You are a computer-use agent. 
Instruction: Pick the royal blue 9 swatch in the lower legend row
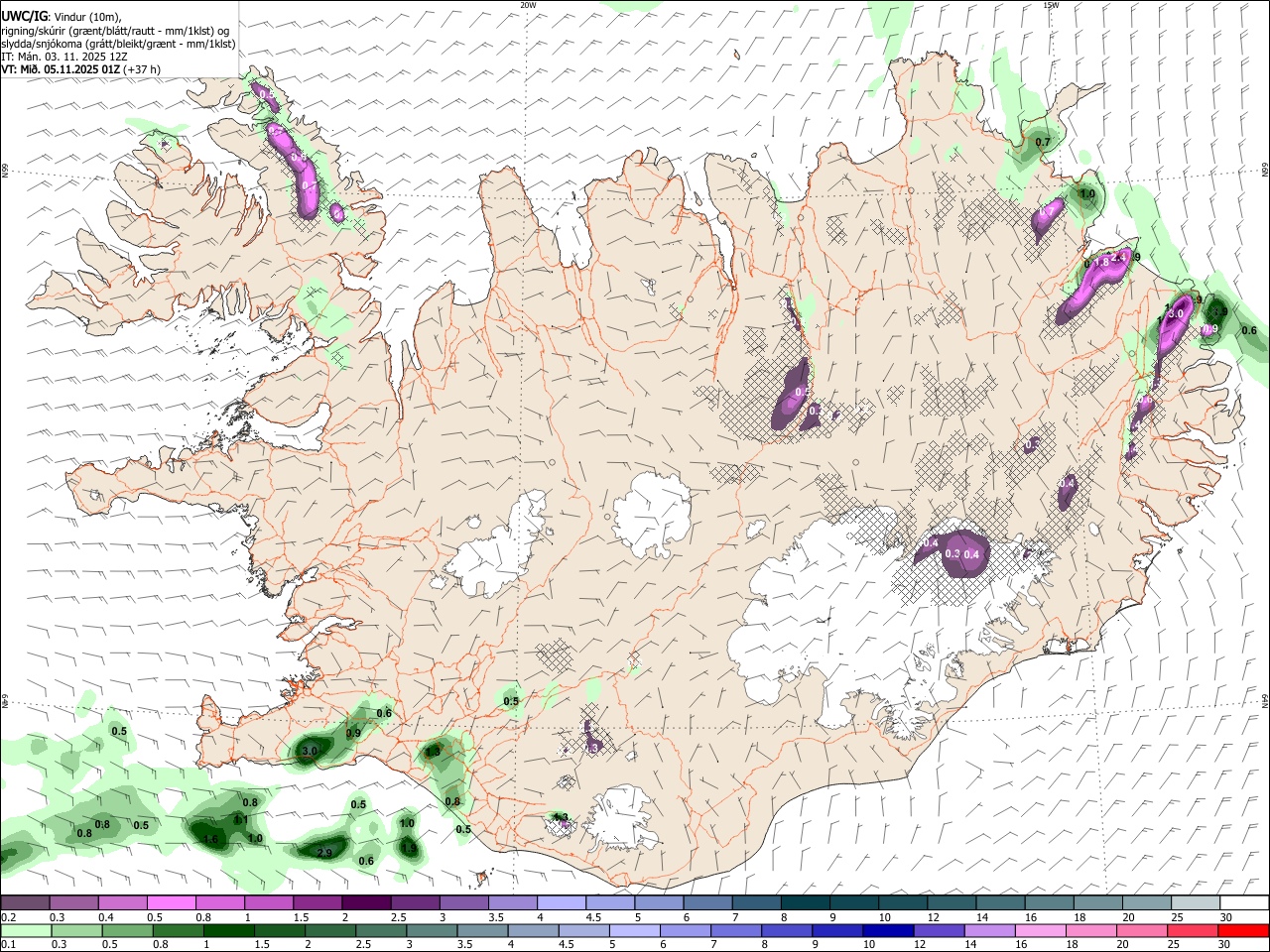point(837,930)
